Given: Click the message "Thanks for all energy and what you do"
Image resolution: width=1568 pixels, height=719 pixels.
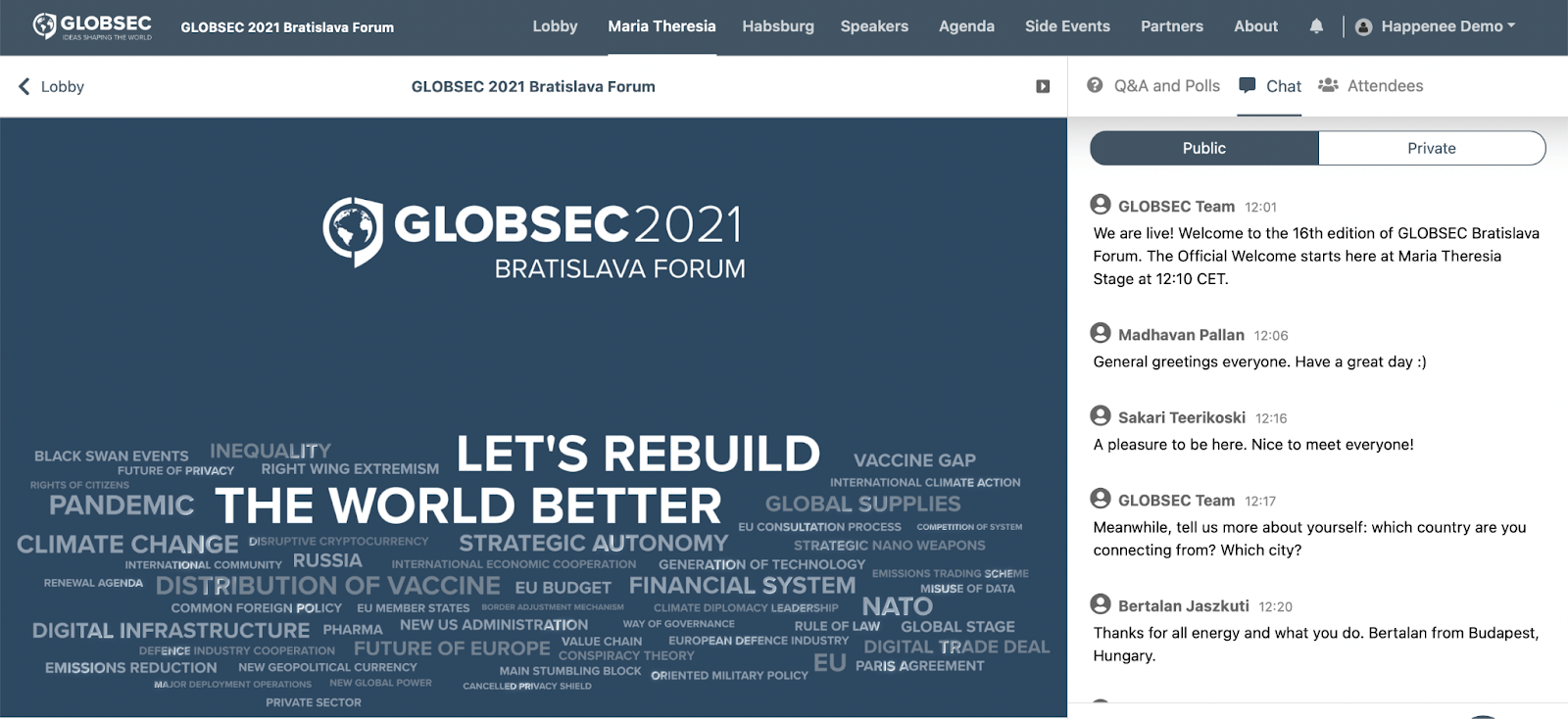Looking at the screenshot, I should (1316, 645).
